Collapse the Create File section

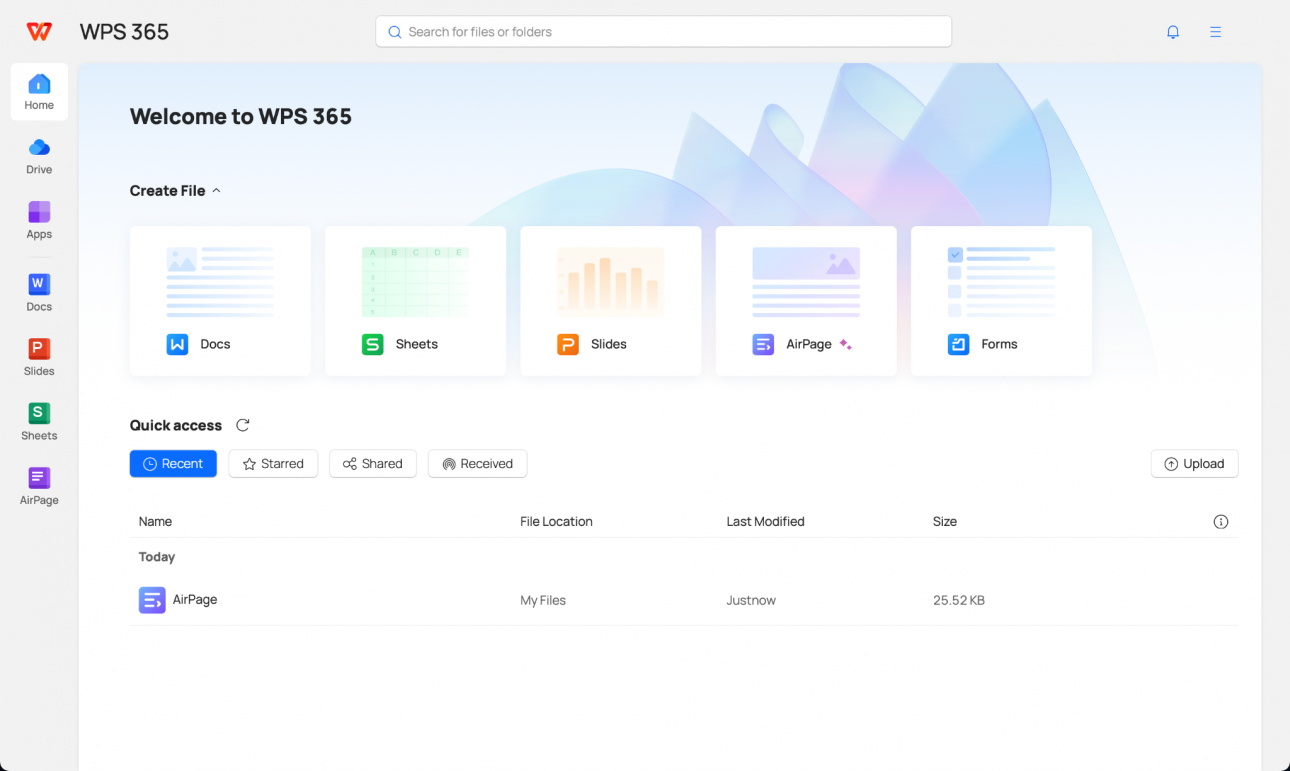(217, 190)
